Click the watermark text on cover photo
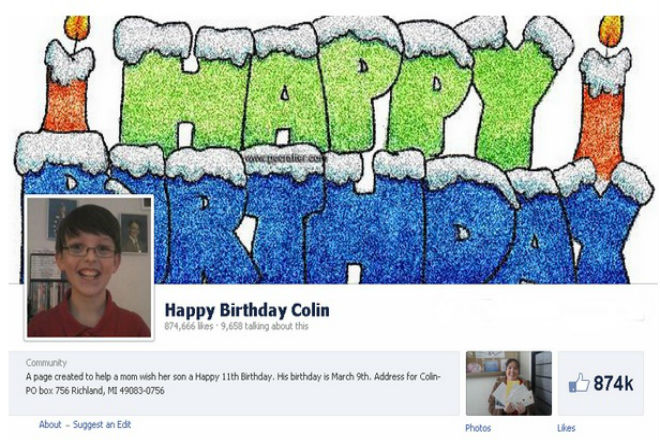The width and height of the screenshot is (660, 440). [285, 158]
